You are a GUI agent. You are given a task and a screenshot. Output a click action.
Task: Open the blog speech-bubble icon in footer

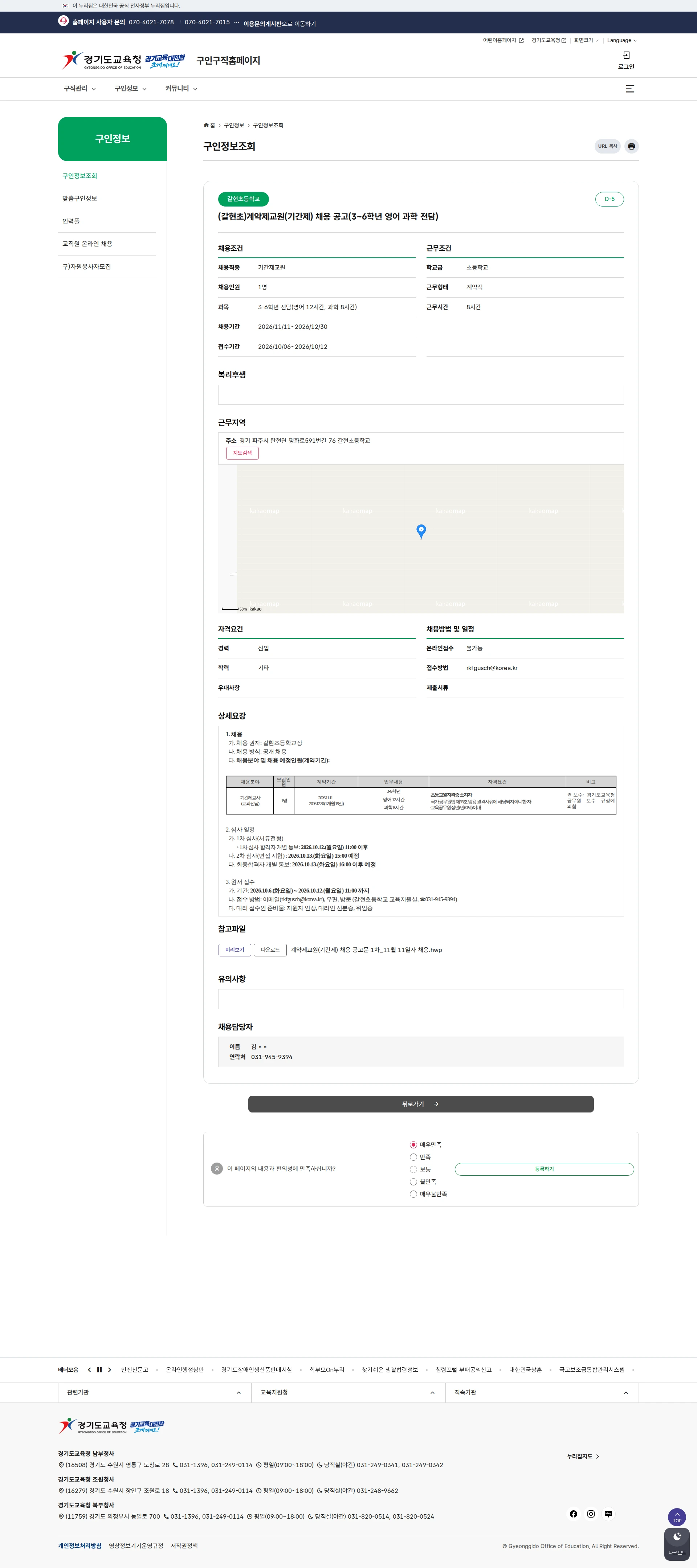click(608, 1514)
